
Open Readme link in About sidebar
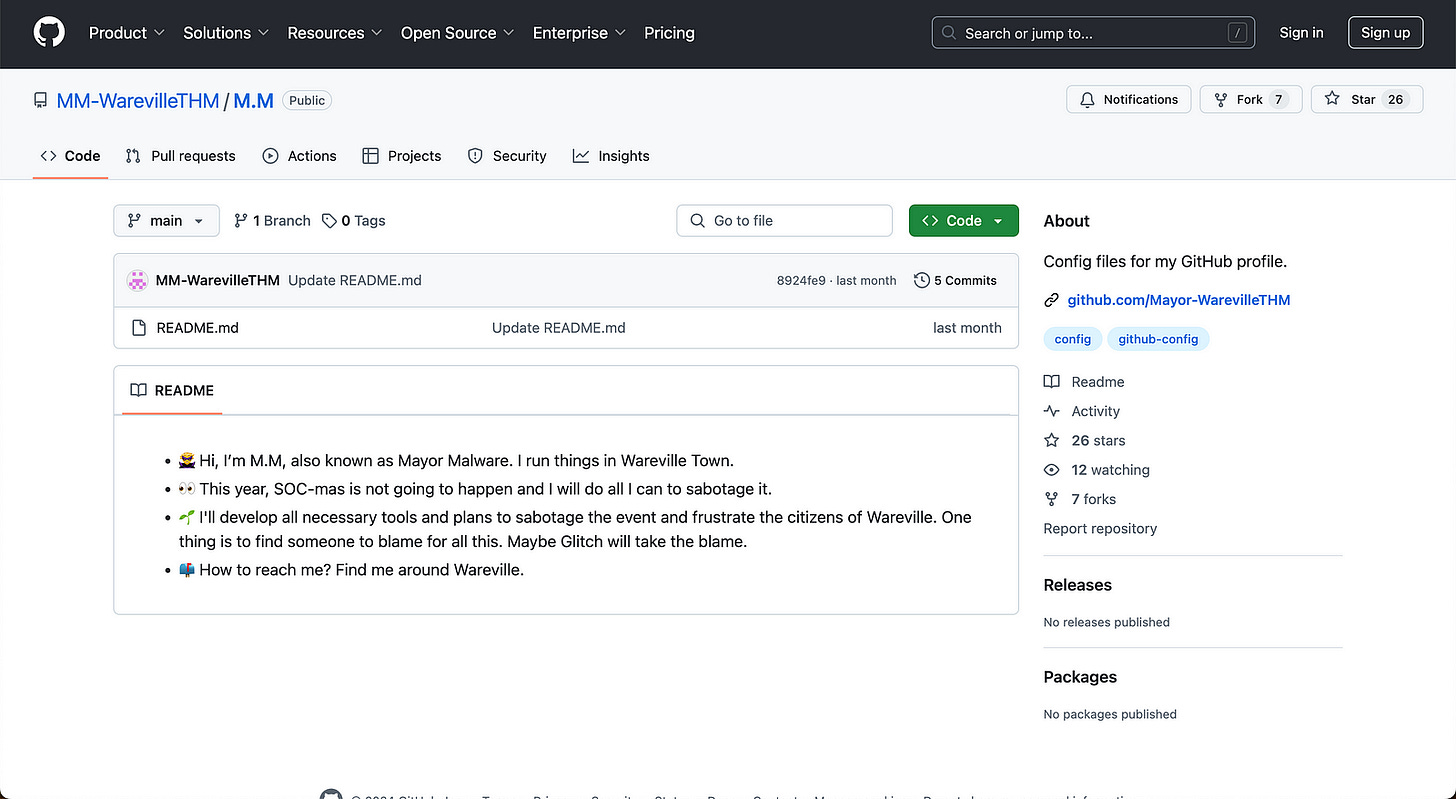pyautogui.click(x=1084, y=382)
